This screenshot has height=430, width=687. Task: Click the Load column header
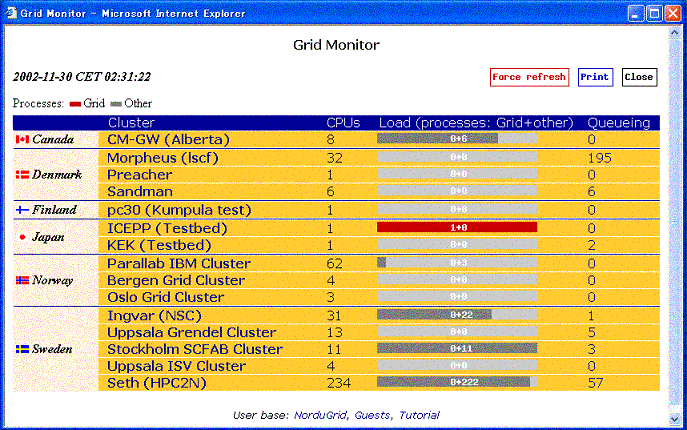point(476,123)
